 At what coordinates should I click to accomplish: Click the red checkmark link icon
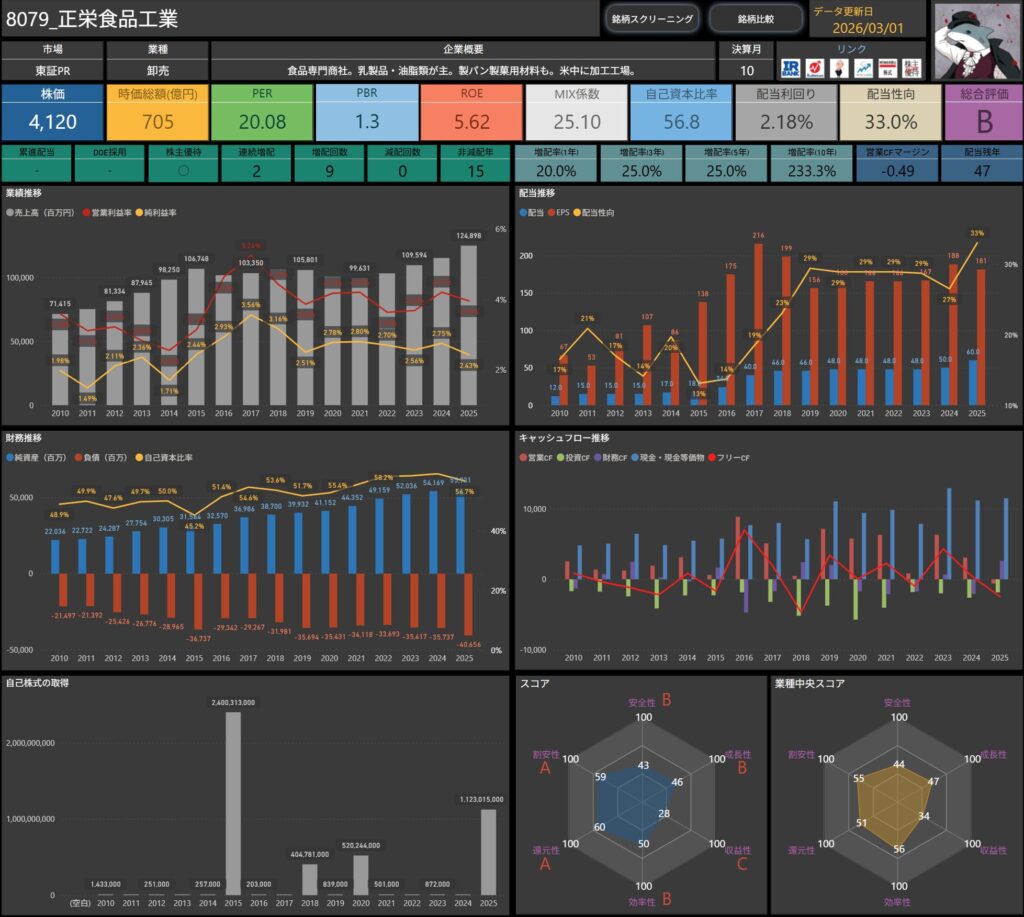click(815, 69)
